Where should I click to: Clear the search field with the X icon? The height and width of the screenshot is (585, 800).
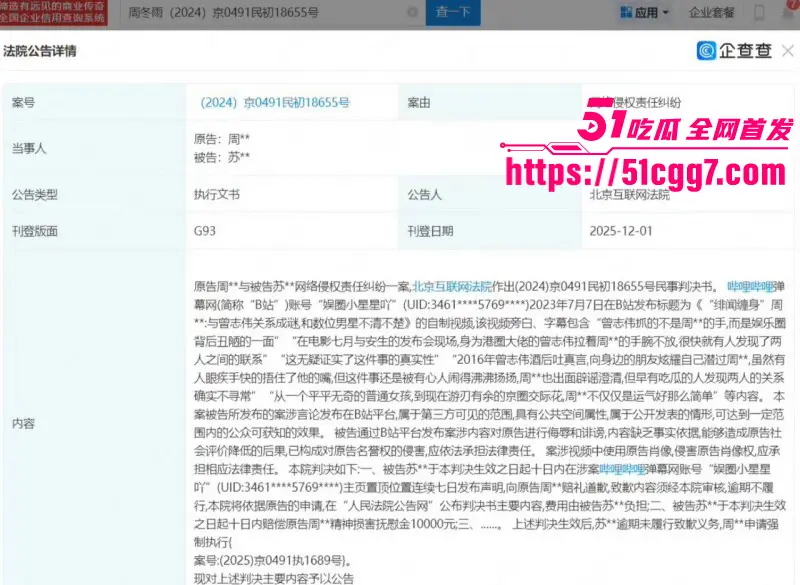tap(412, 12)
